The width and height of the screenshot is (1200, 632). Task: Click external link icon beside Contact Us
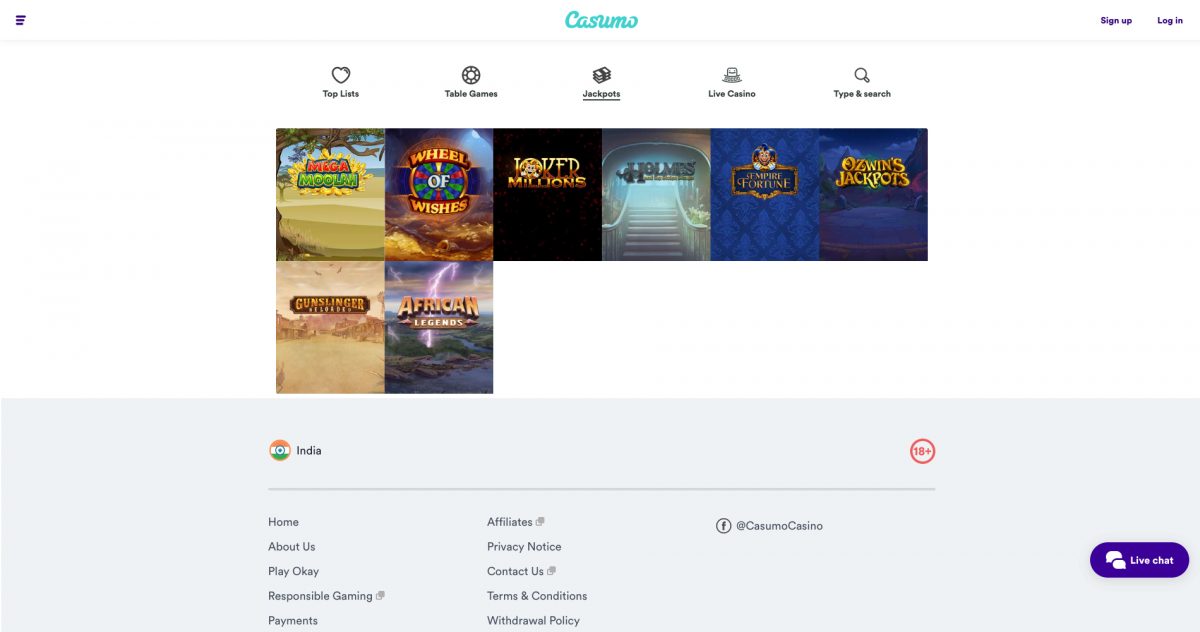coord(552,571)
